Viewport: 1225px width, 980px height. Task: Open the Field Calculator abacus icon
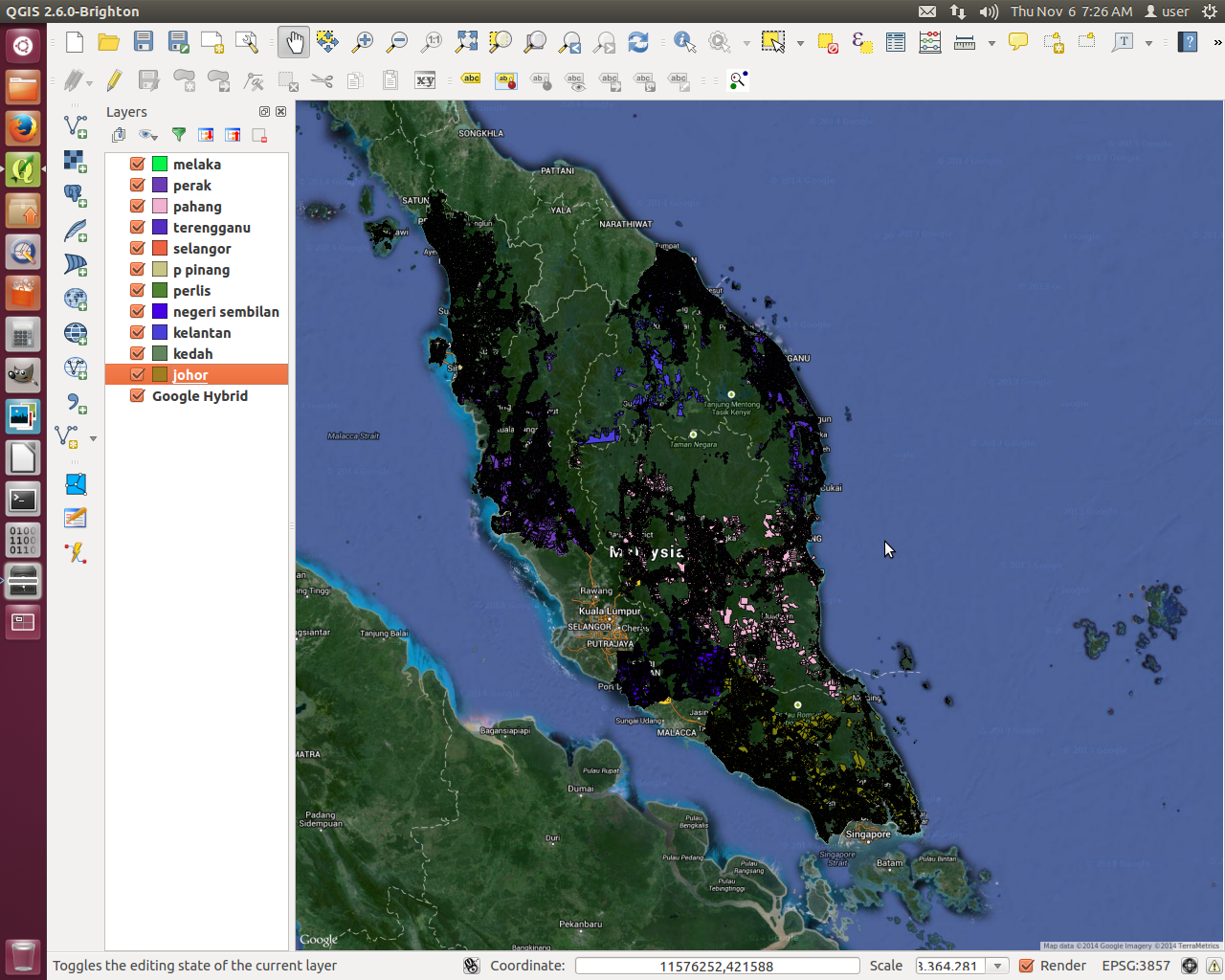[x=929, y=42]
